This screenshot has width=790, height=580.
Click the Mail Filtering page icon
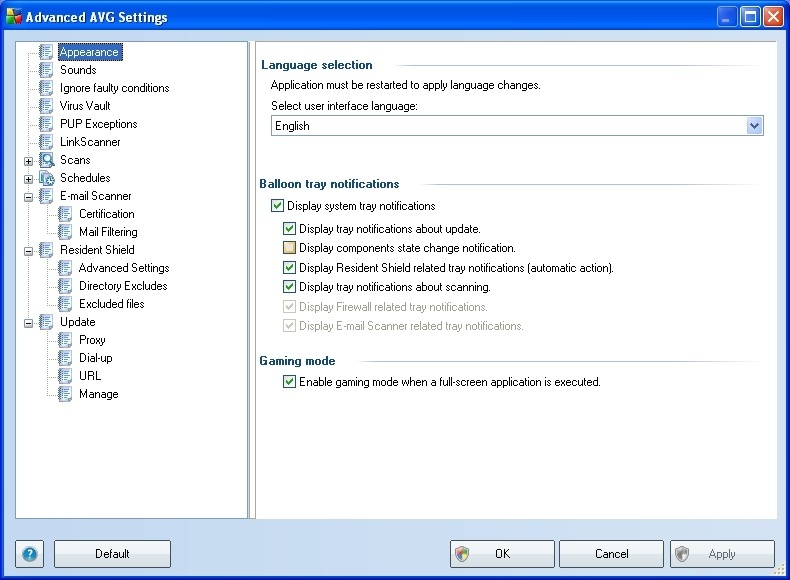(64, 232)
